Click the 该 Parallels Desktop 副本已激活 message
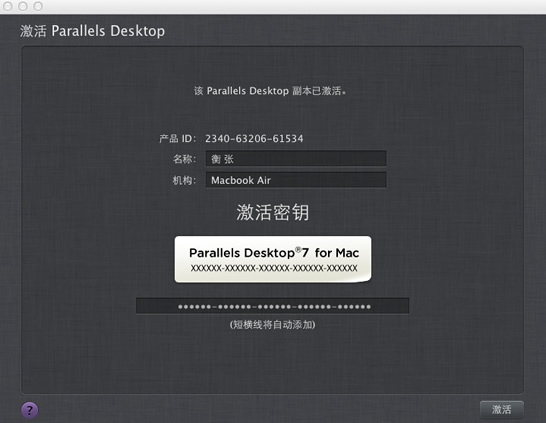546x423 pixels. 270,91
